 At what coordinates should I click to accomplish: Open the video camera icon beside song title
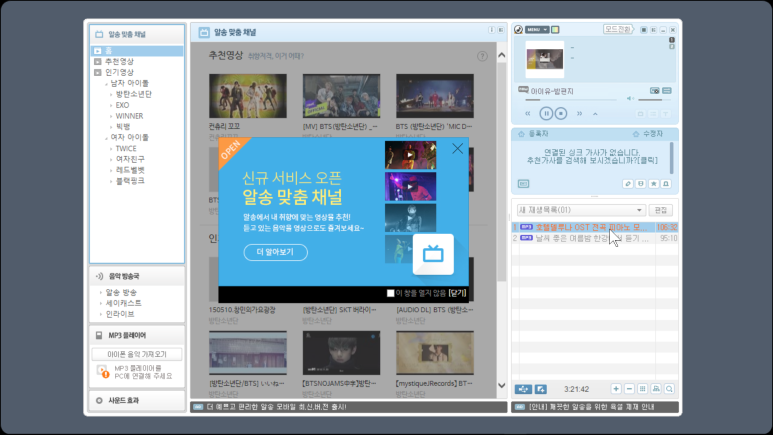655,91
